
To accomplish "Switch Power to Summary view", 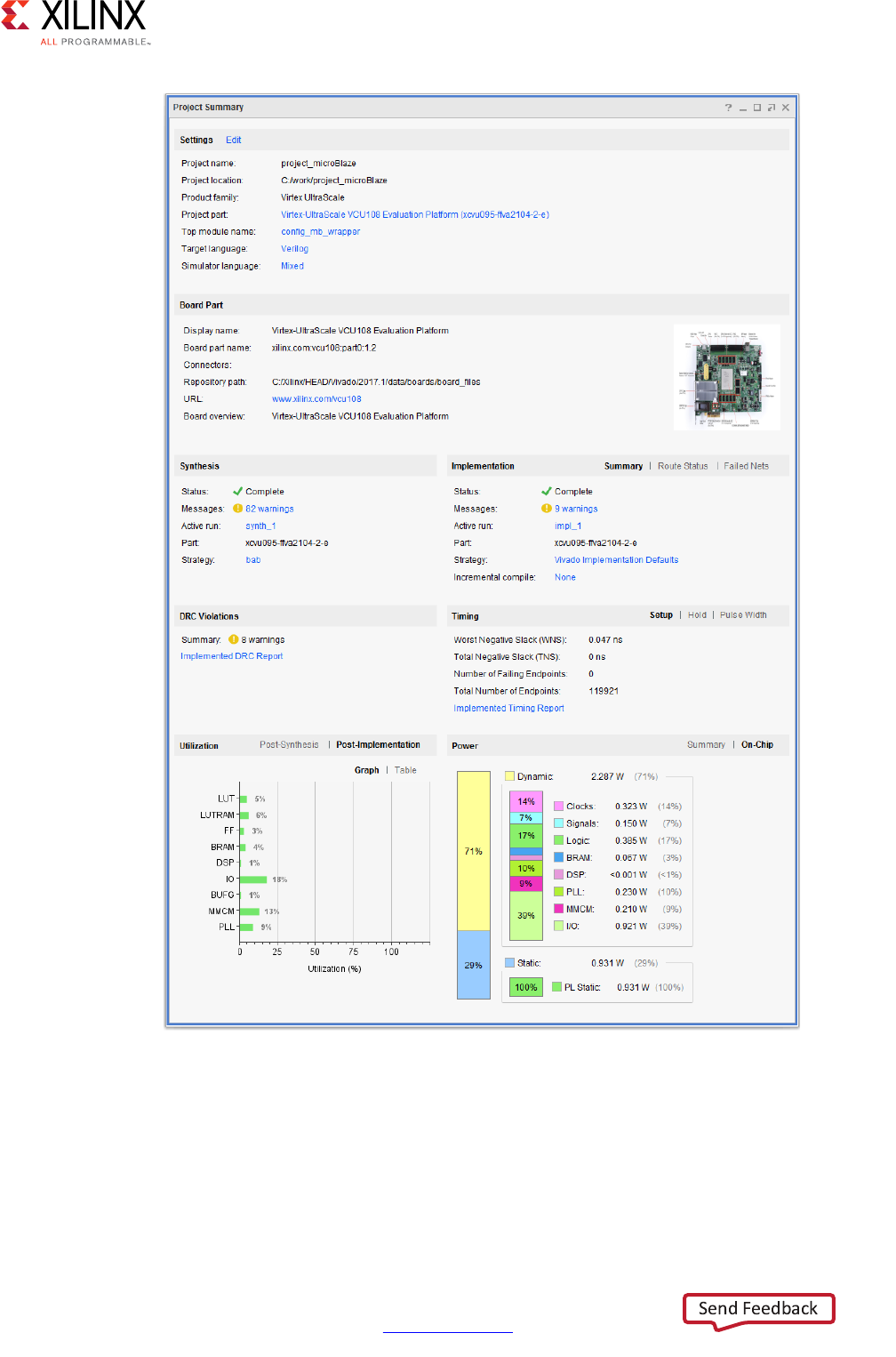I will point(706,745).
